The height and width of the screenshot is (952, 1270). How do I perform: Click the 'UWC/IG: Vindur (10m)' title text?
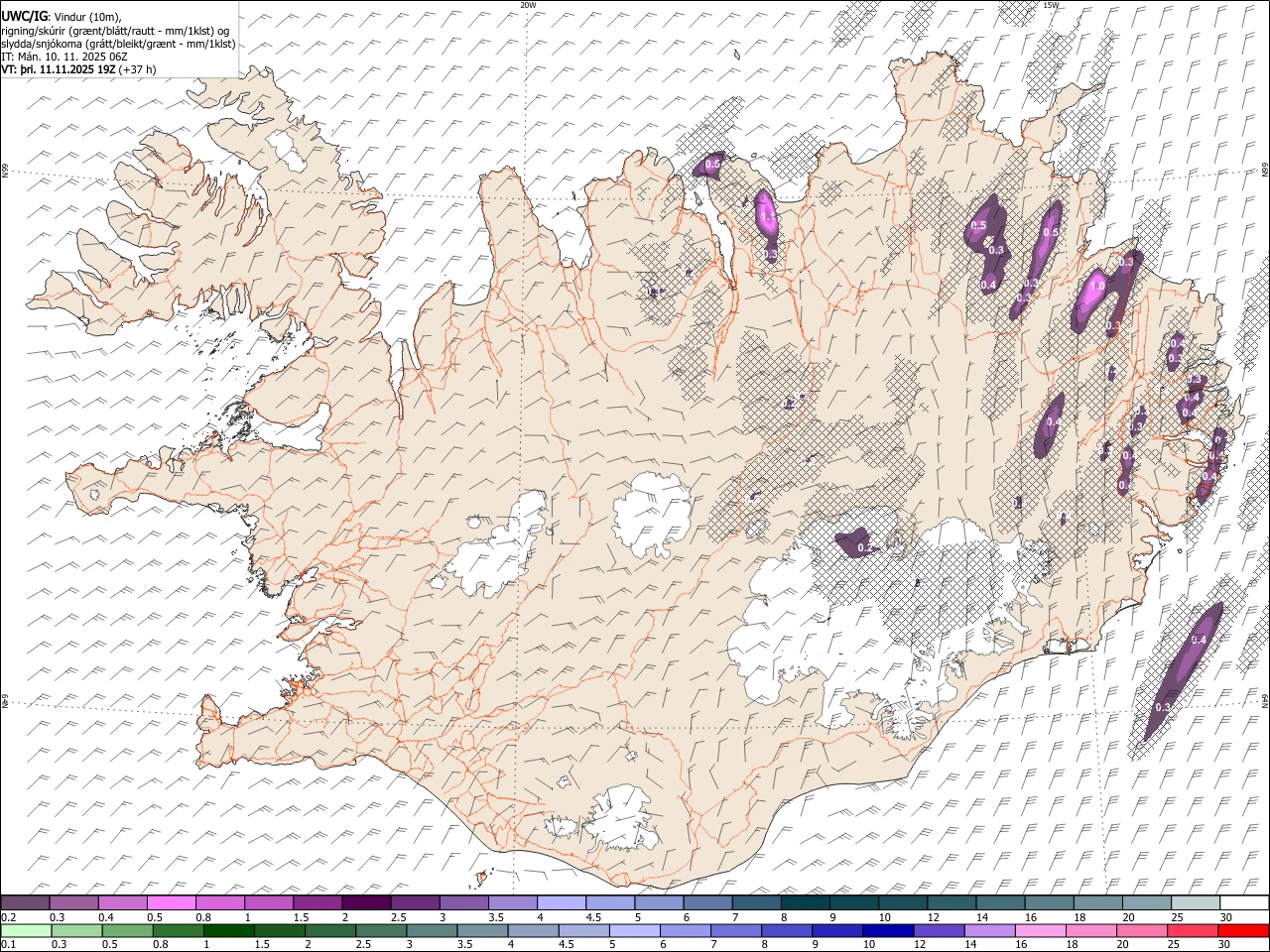tap(62, 17)
